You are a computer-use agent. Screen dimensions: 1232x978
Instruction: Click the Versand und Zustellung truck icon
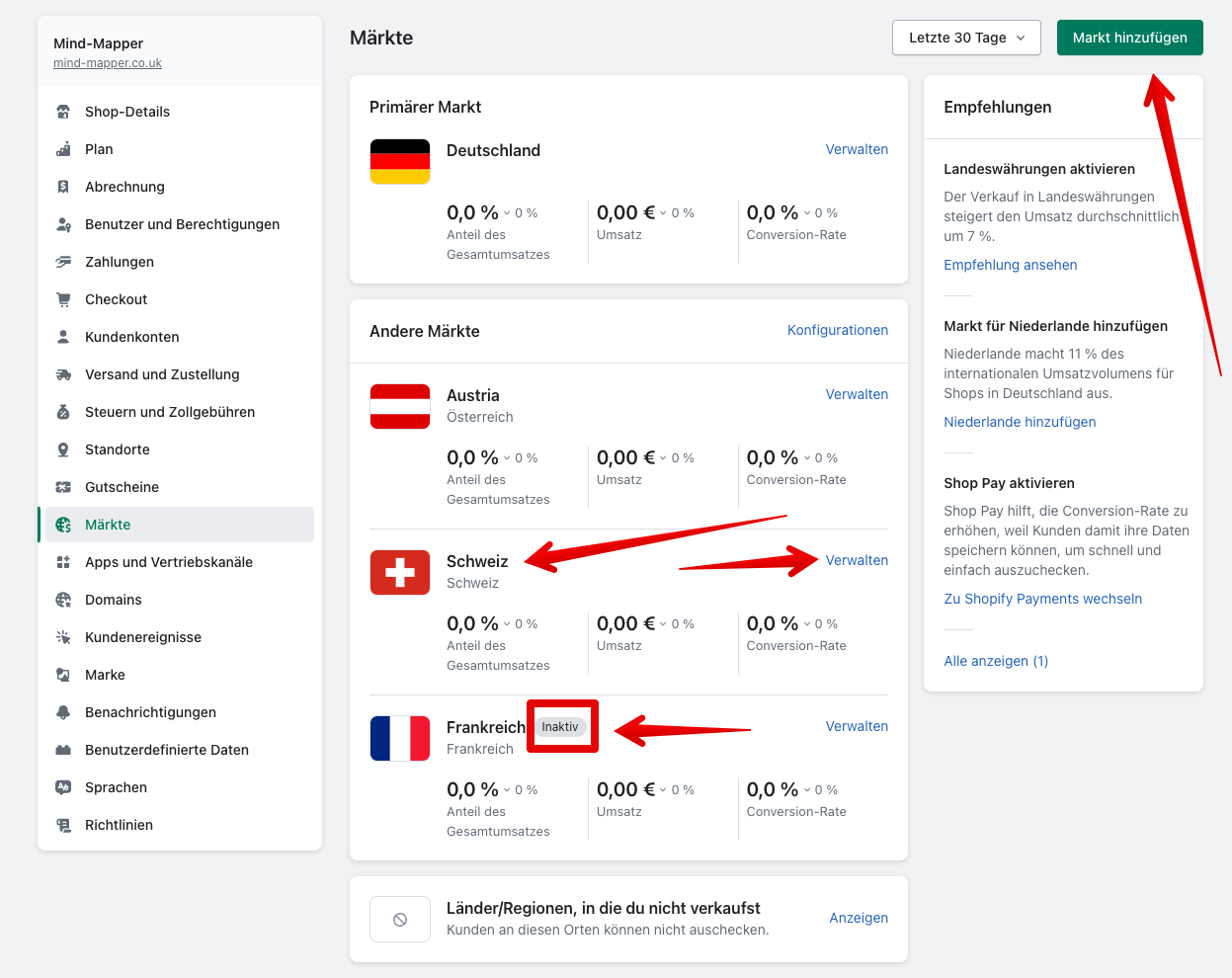point(63,374)
